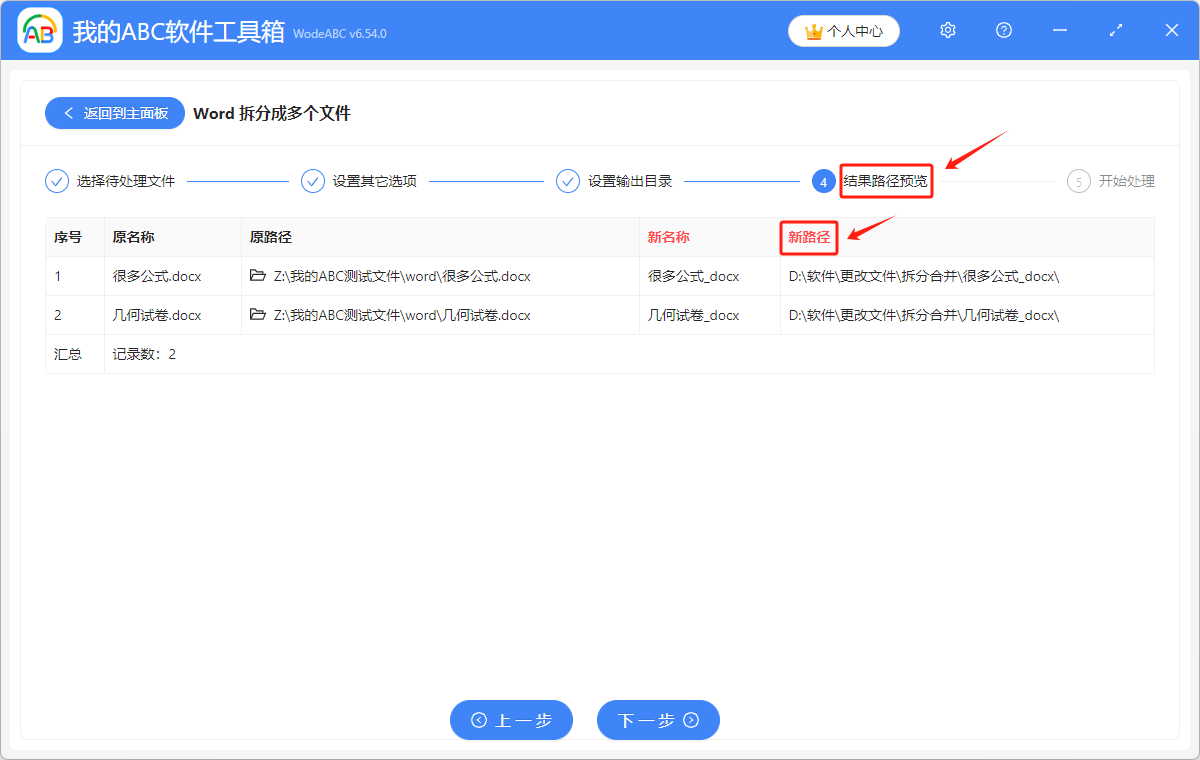Open the settings gear icon

point(947,30)
